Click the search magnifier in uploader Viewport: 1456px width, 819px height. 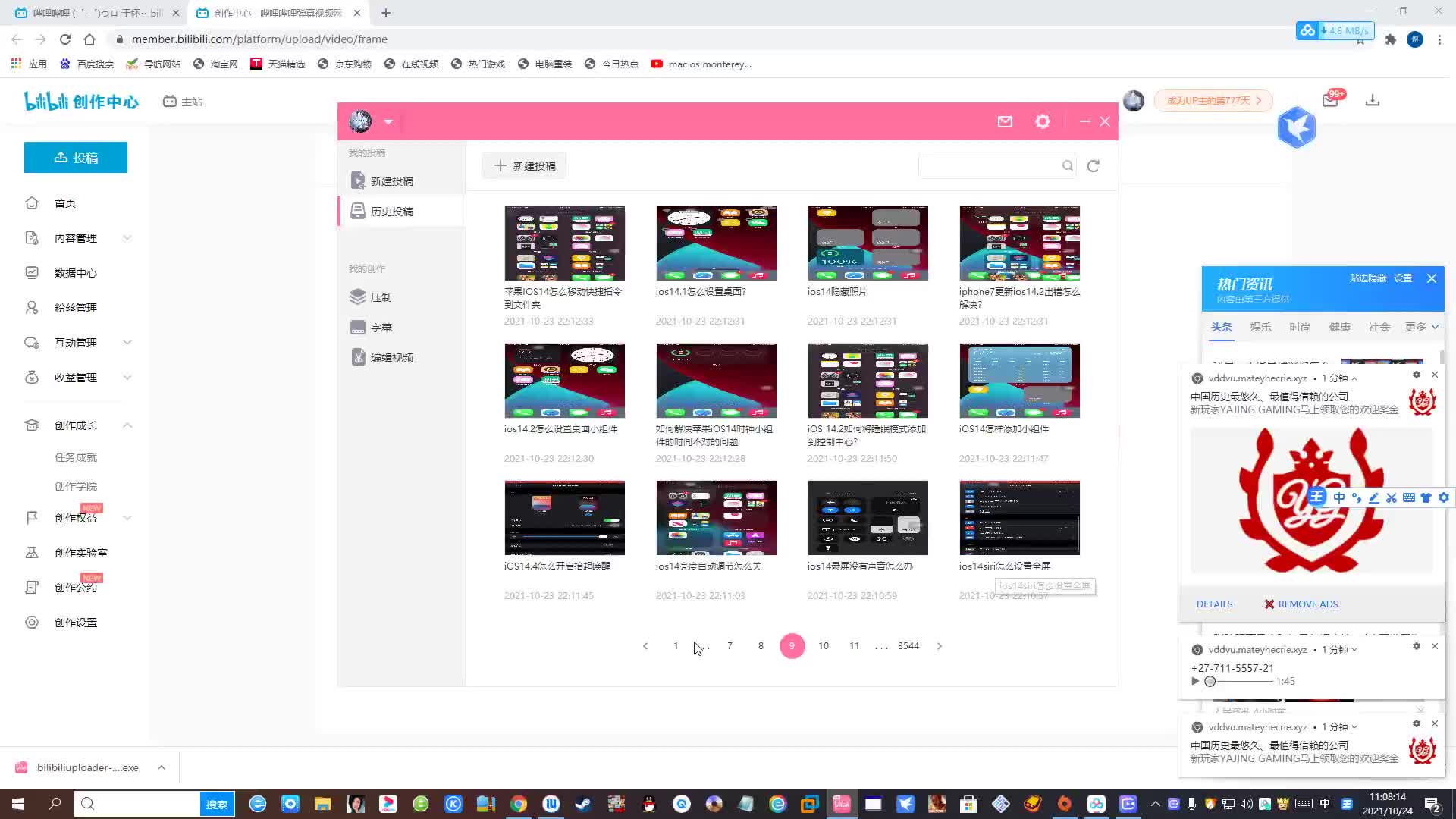[1067, 166]
